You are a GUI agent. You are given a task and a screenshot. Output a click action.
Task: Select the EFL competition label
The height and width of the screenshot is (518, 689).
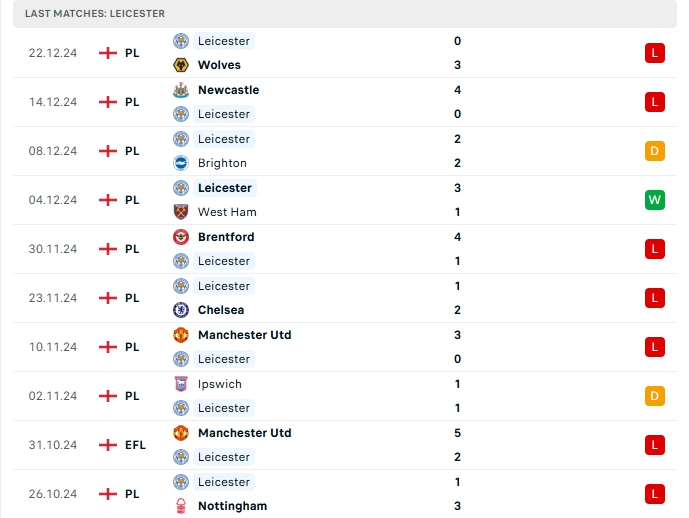(x=135, y=445)
